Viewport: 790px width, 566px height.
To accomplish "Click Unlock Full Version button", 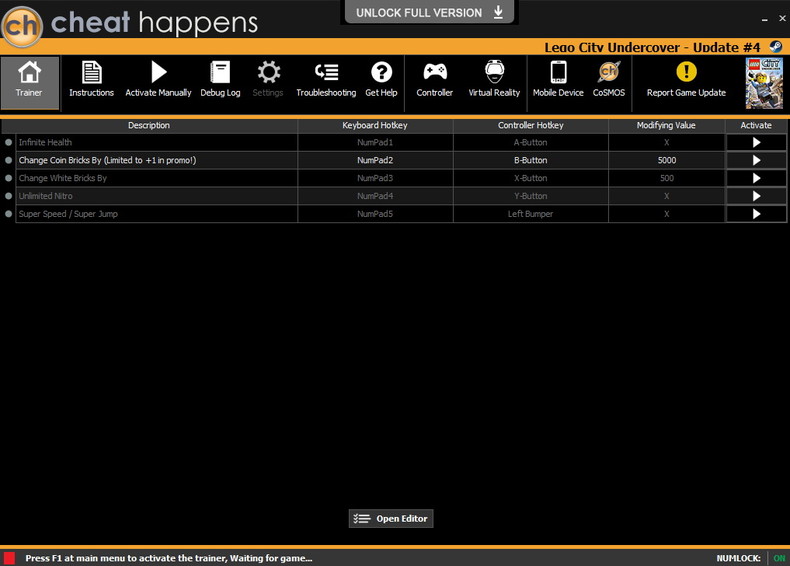I will 429,12.
